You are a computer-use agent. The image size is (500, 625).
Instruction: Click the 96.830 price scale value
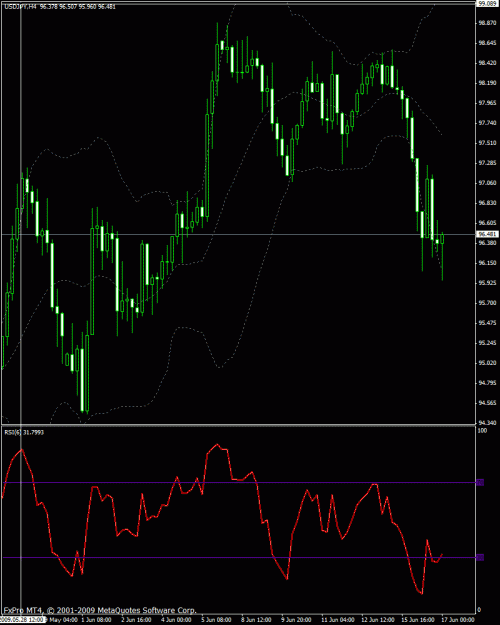click(487, 203)
